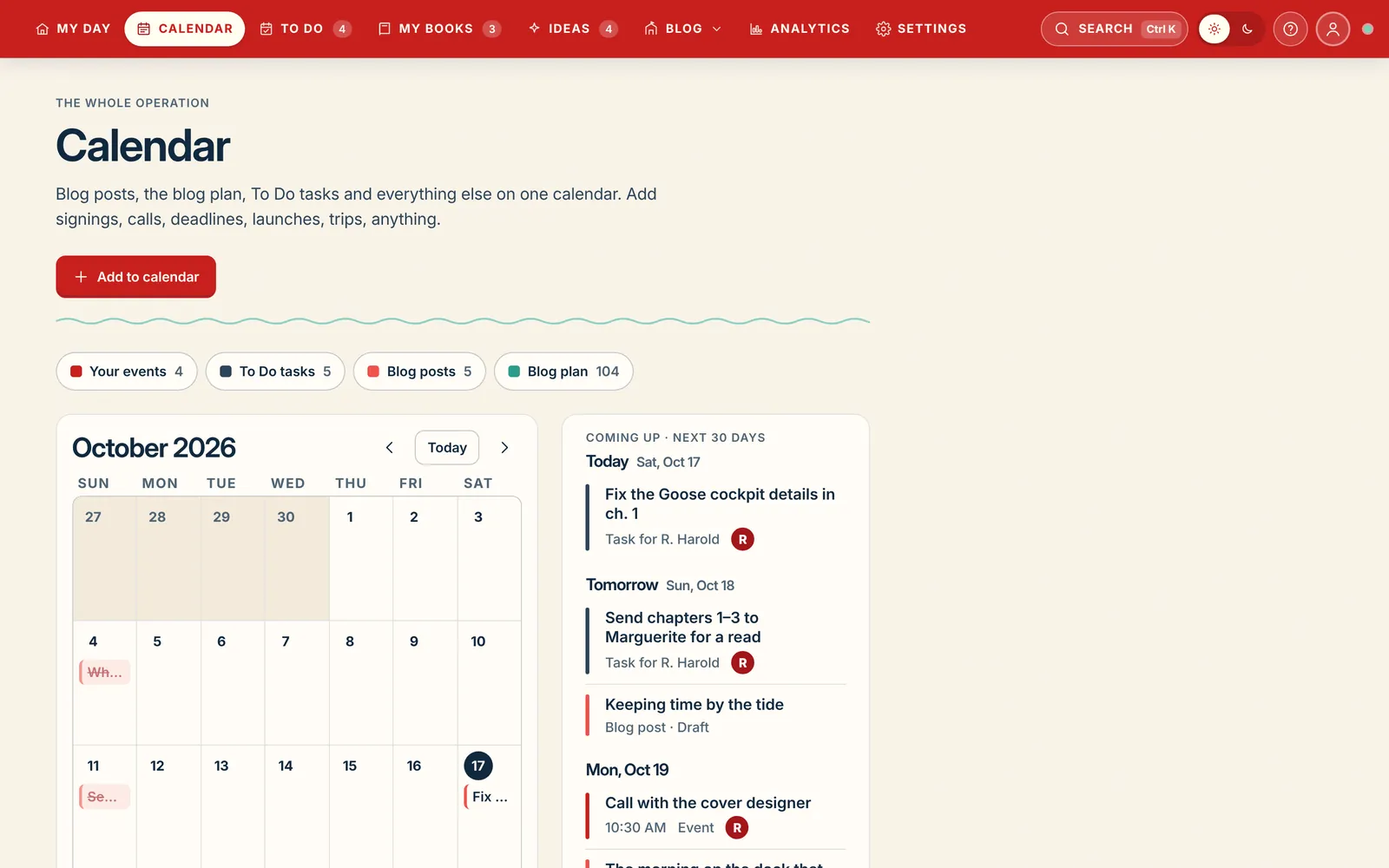Toggle the Blog plan filter
The image size is (1389, 868).
point(563,372)
